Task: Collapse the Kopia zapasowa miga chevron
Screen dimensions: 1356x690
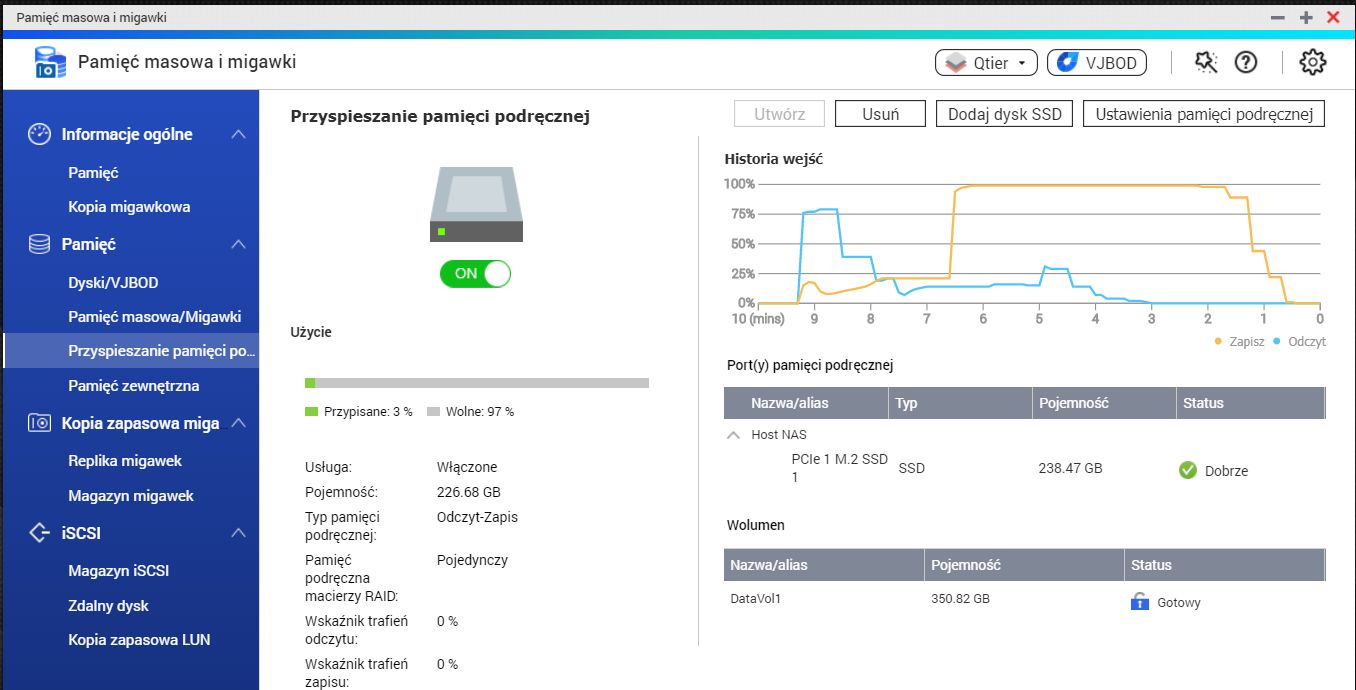Action: (238, 423)
